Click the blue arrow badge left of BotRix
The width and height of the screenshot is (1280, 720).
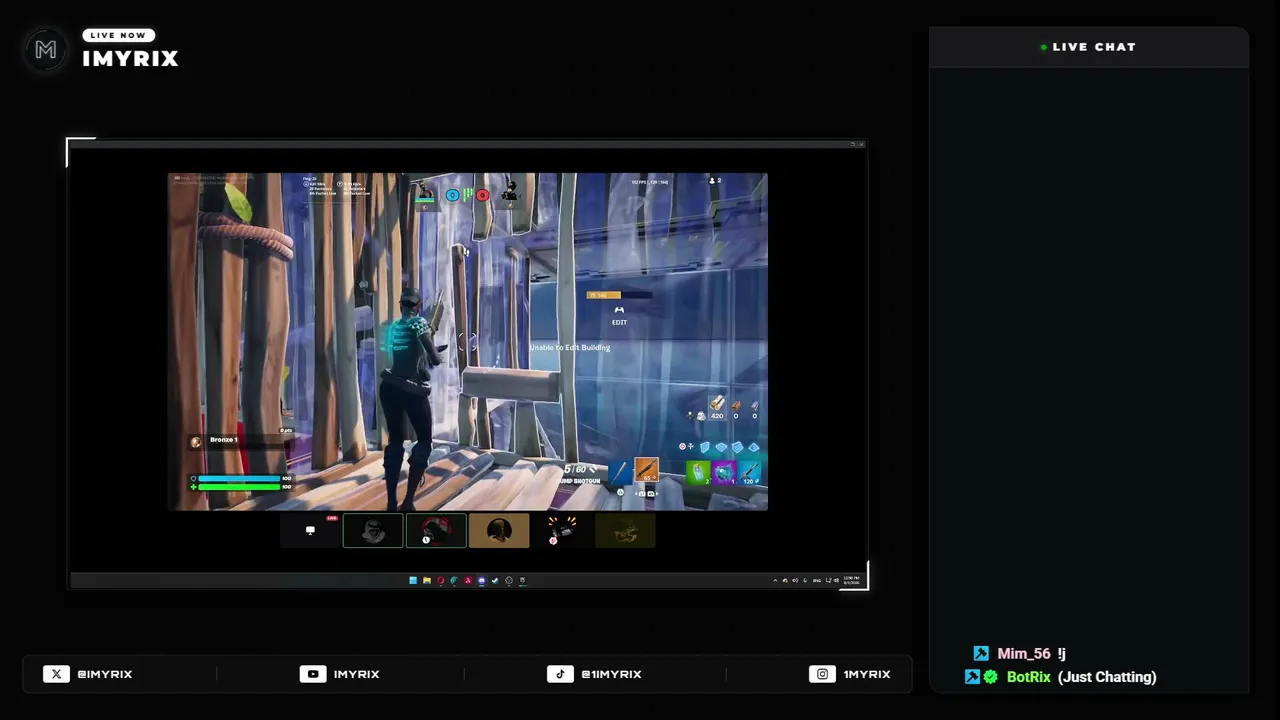972,677
